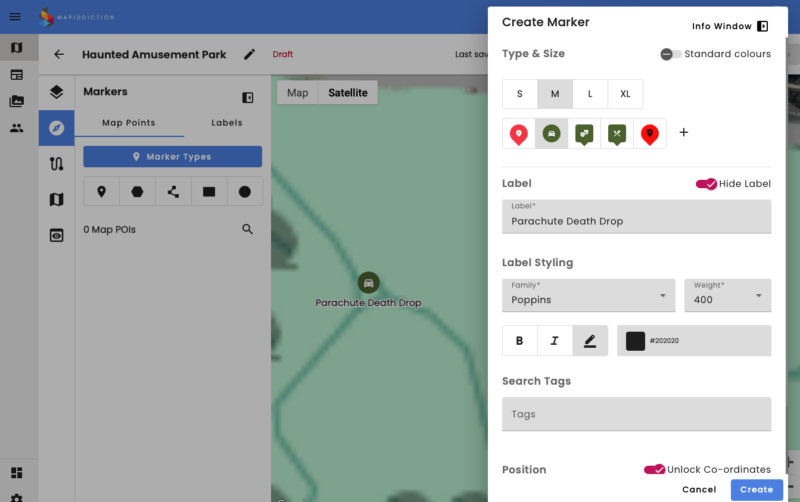This screenshot has height=502, width=800.
Task: Open the Info Window panel icon
Action: 762,26
